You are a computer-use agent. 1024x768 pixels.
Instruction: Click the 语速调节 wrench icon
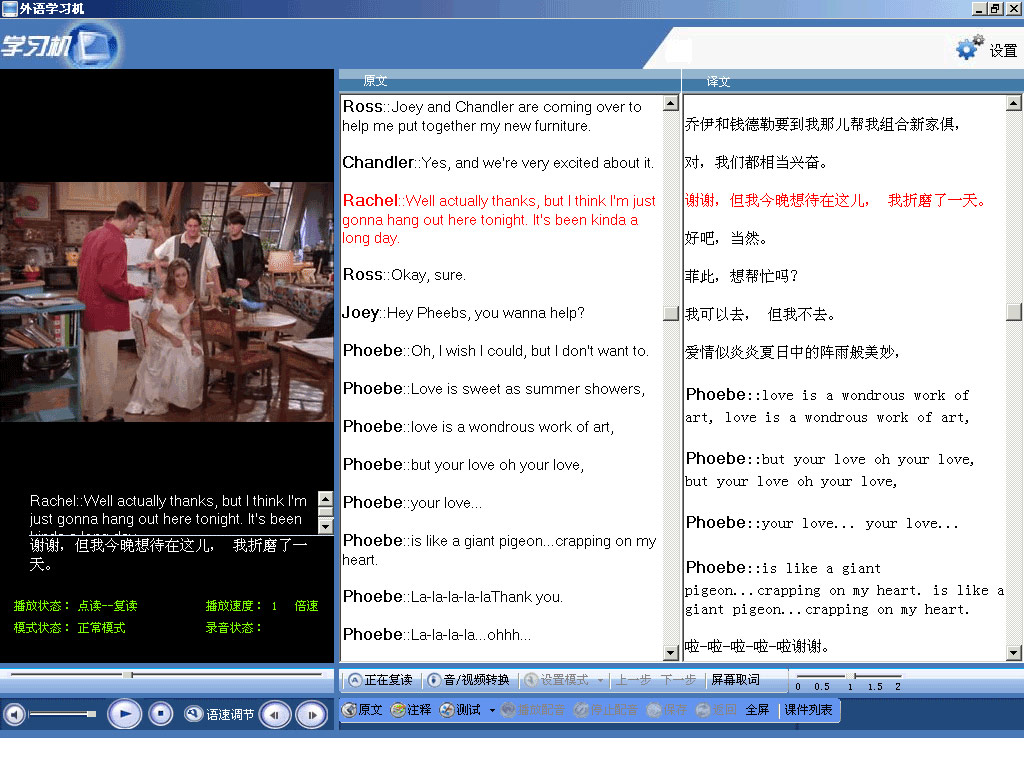pyautogui.click(x=194, y=714)
